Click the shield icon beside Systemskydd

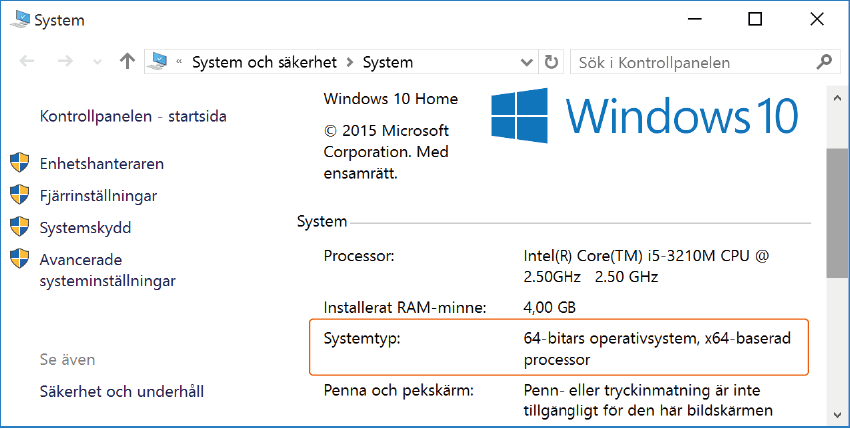(x=19, y=227)
